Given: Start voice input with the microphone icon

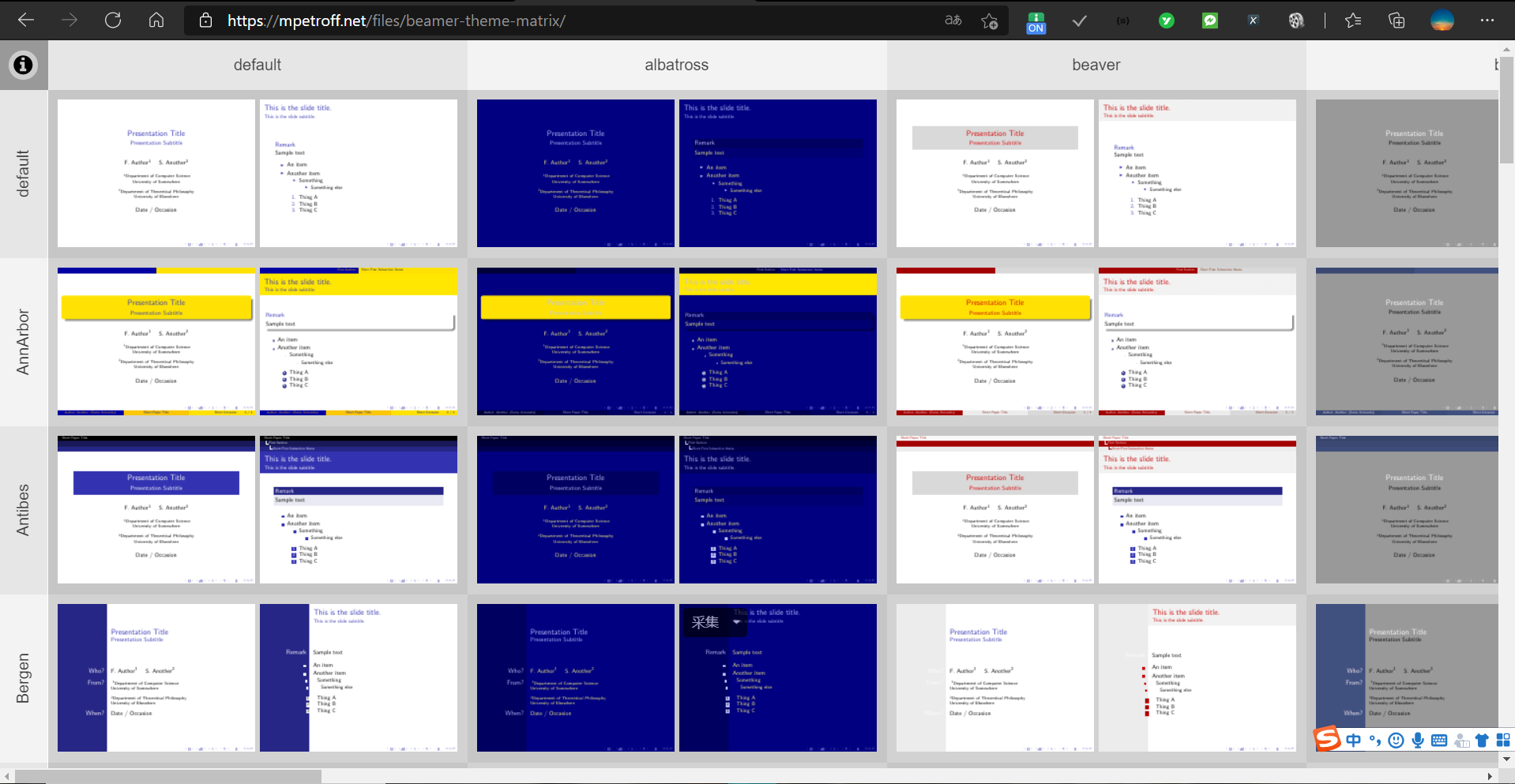Looking at the screenshot, I should point(1418,740).
